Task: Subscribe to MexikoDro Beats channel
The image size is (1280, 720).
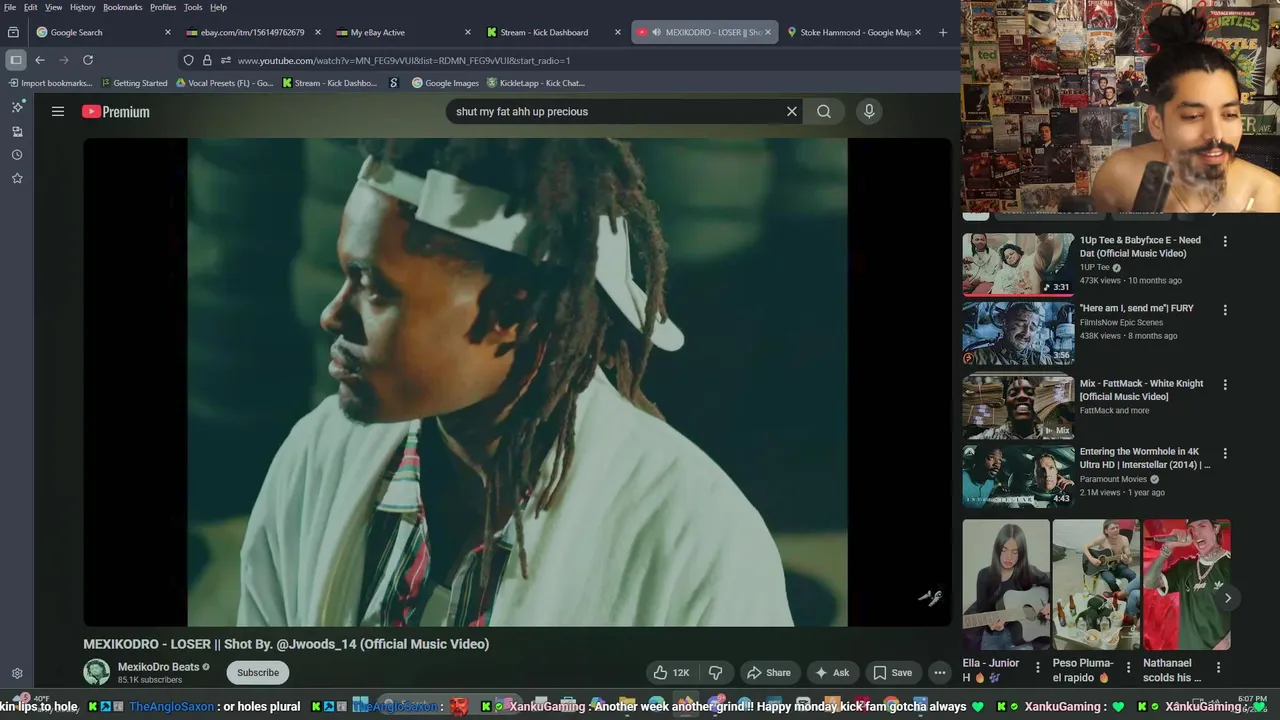Action: (x=258, y=673)
